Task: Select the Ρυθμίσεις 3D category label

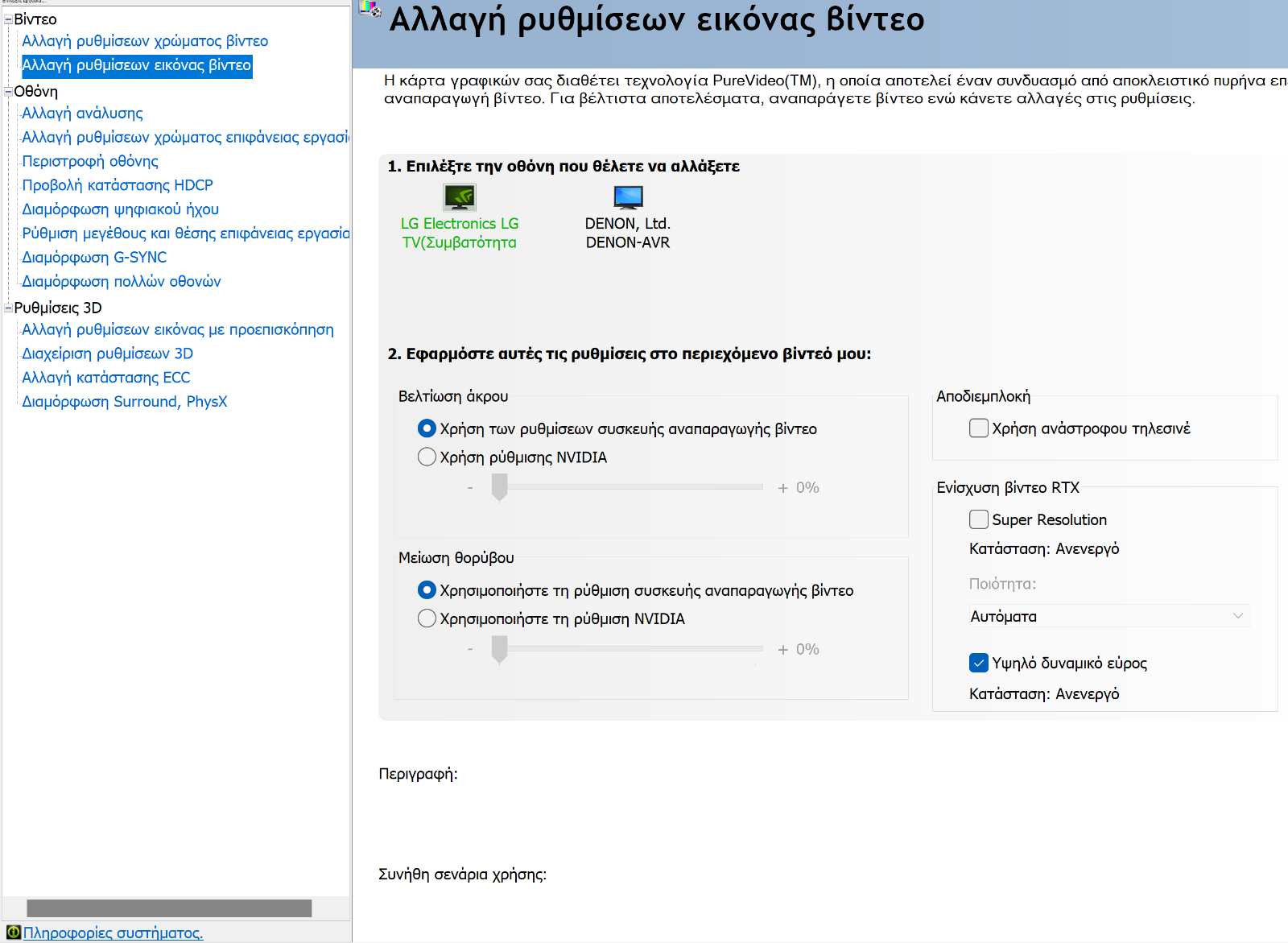Action: click(58, 308)
